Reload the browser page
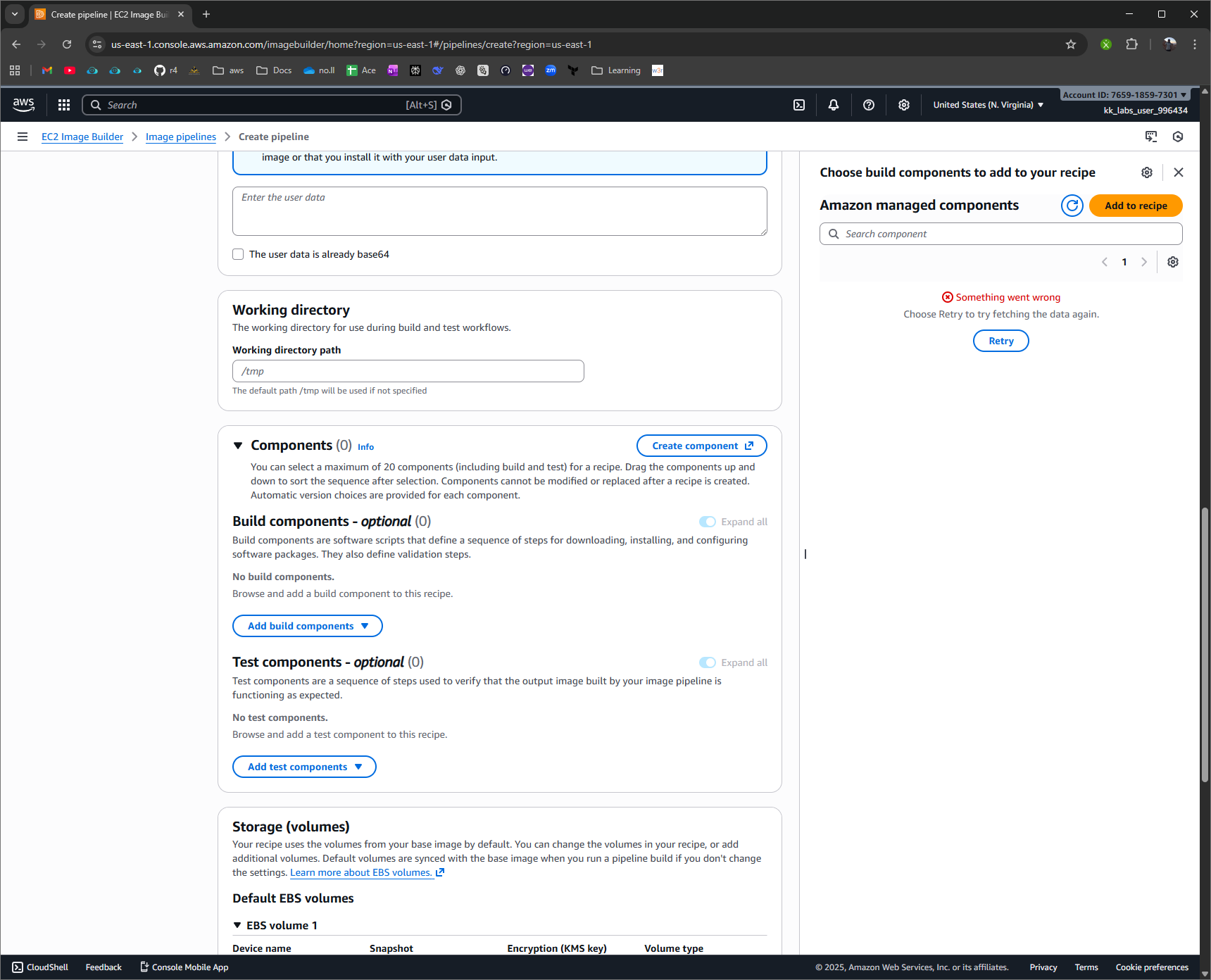1211x980 pixels. click(67, 44)
